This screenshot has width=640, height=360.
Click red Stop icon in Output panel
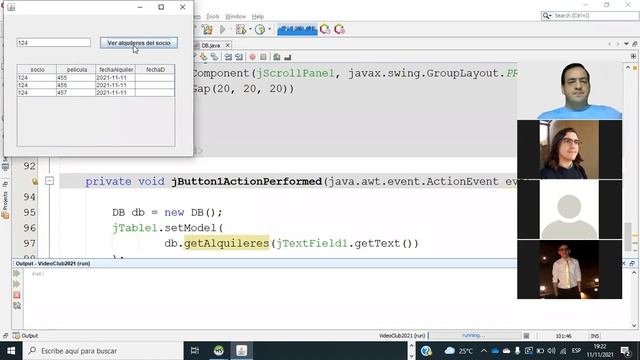pos(17,295)
